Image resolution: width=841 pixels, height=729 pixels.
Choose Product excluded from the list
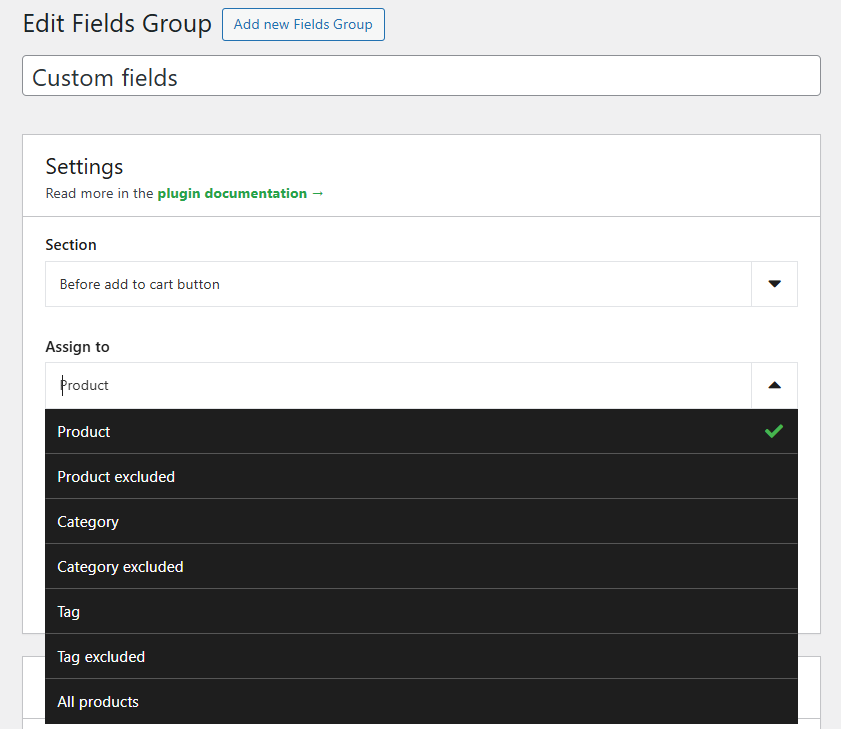tap(116, 477)
